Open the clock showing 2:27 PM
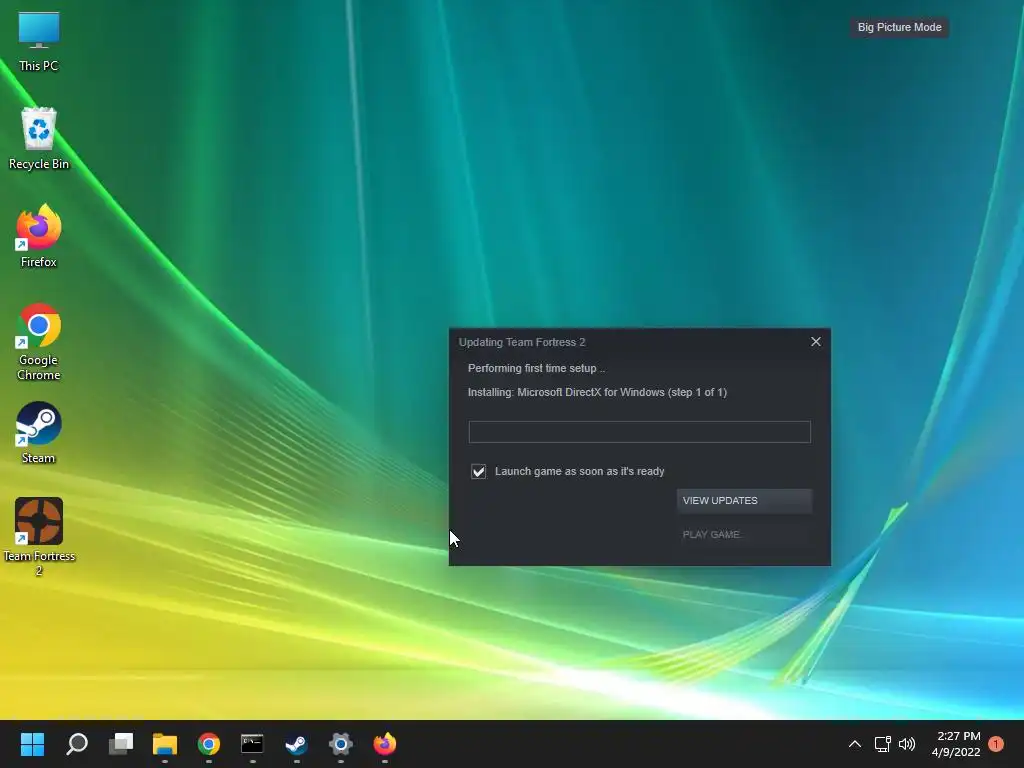 pos(956,744)
